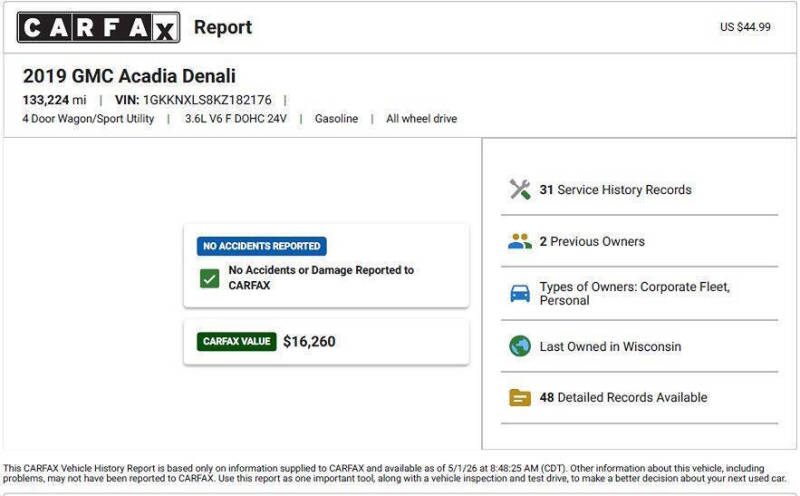Click the globe icon beside Last Owned
The image size is (800, 496).
pyautogui.click(x=520, y=346)
